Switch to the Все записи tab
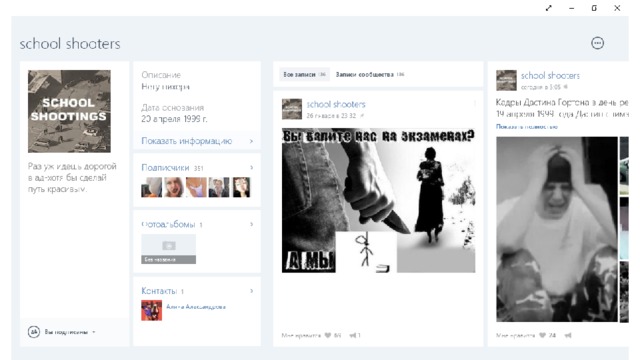The width and height of the screenshot is (640, 360). click(x=304, y=74)
